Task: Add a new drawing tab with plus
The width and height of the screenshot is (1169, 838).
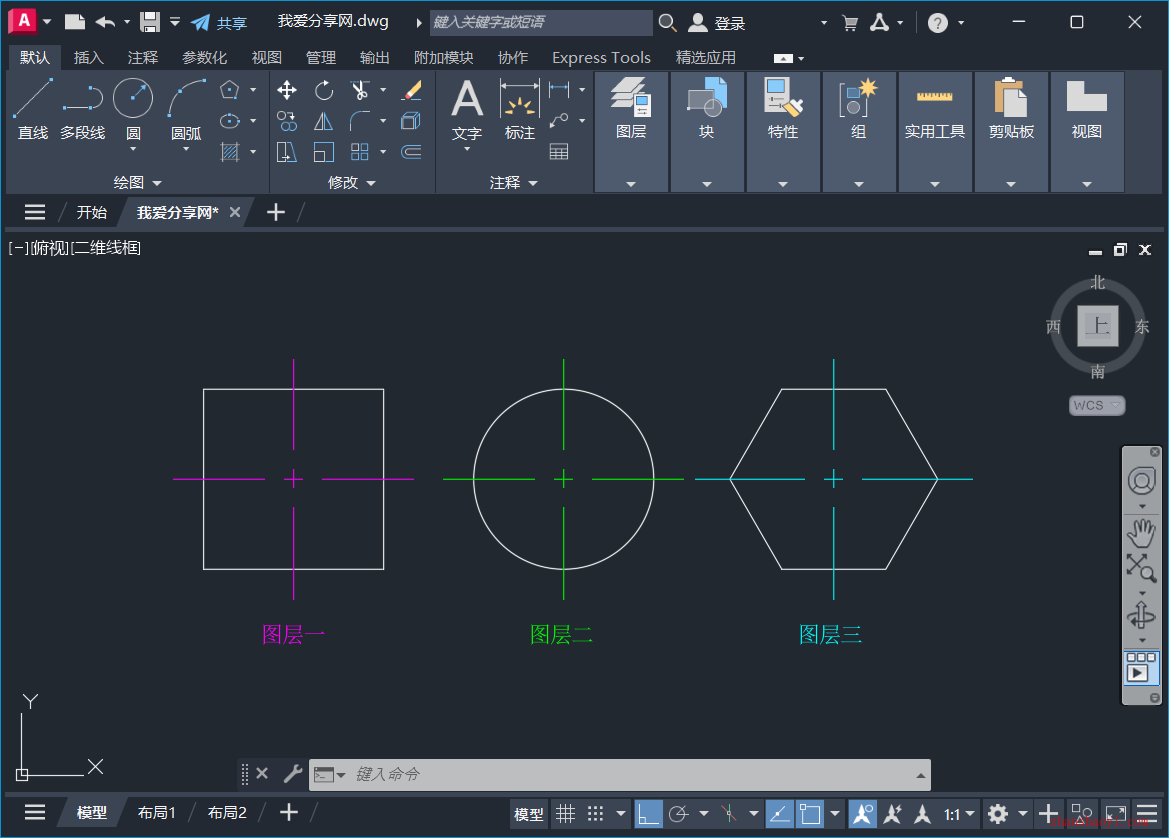Action: click(x=276, y=212)
